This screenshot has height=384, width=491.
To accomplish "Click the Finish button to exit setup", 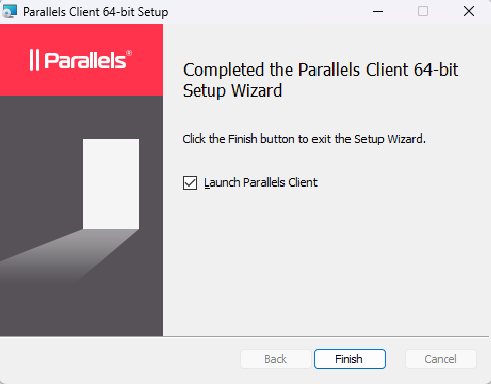I will point(350,359).
